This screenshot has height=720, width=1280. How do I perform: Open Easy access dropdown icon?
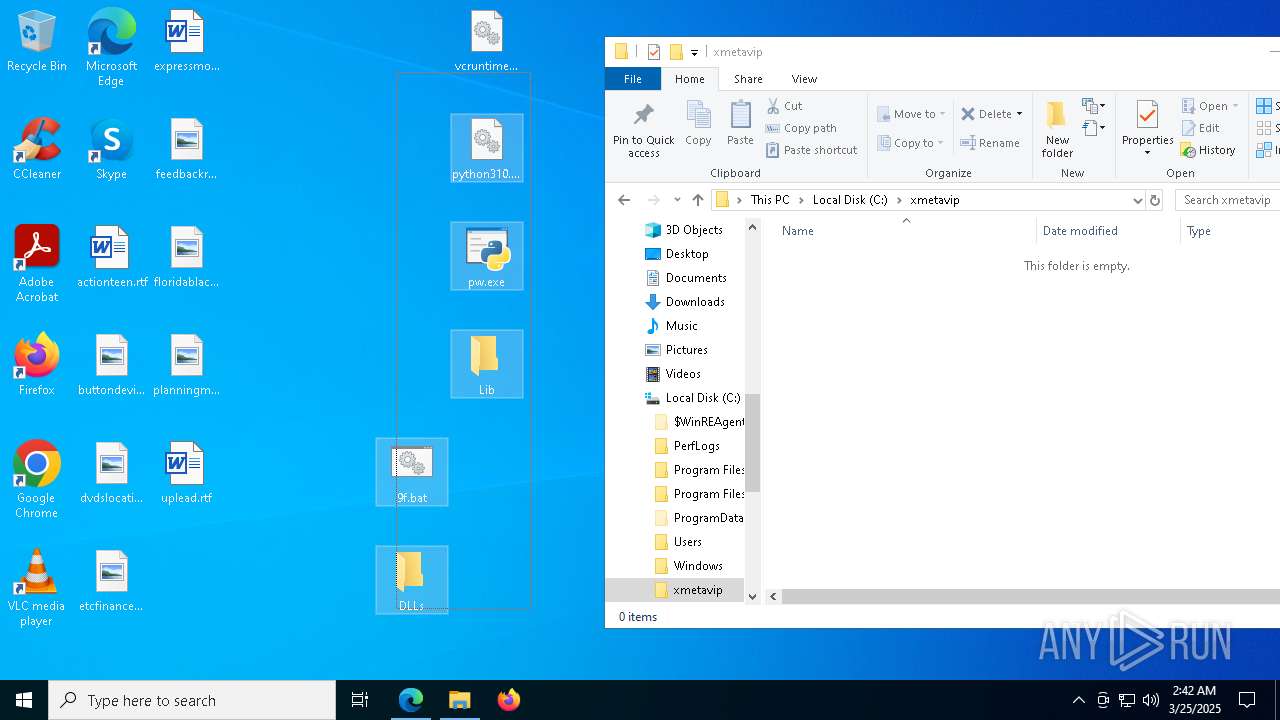click(1094, 128)
